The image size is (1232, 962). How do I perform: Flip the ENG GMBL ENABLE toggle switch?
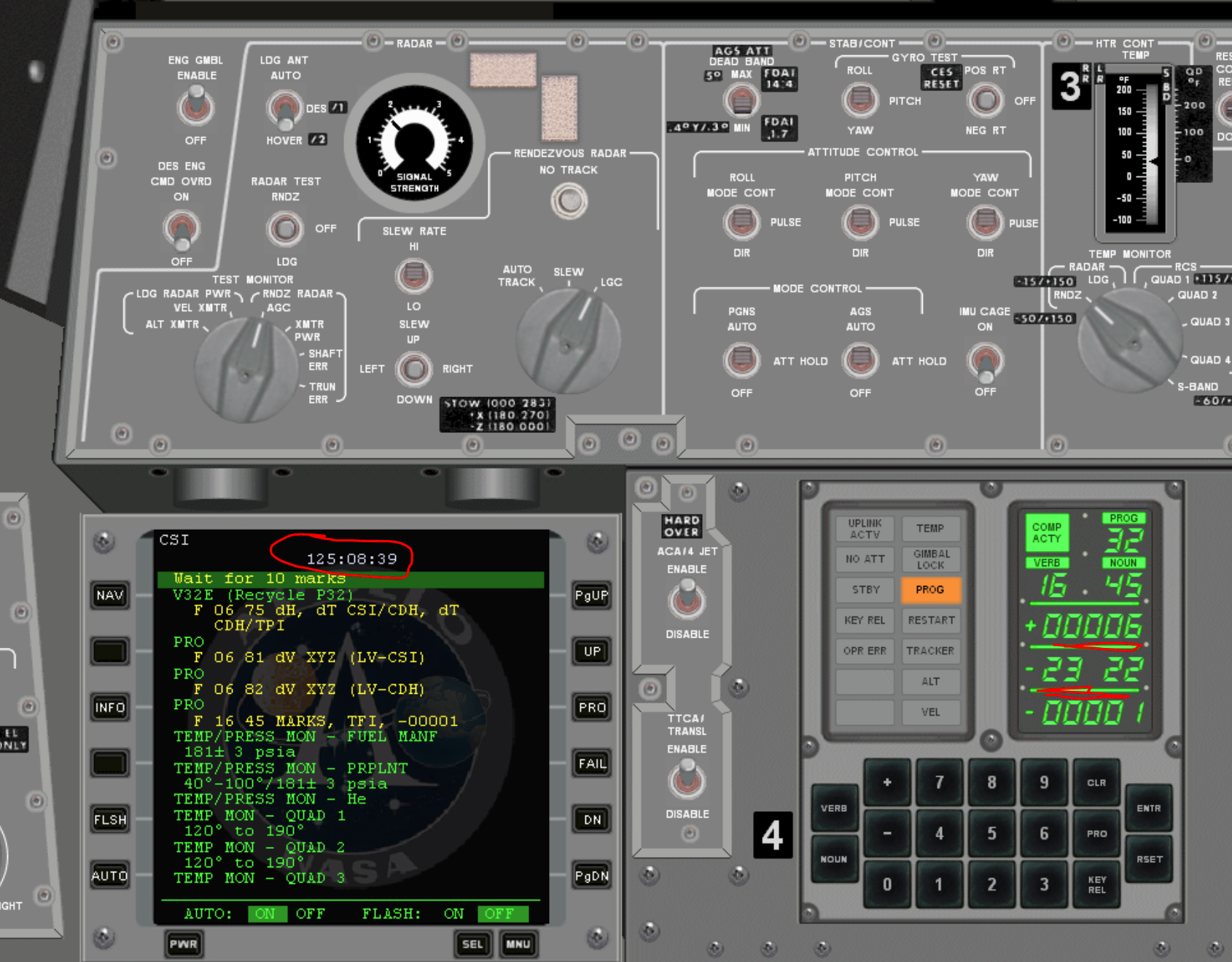(x=195, y=105)
